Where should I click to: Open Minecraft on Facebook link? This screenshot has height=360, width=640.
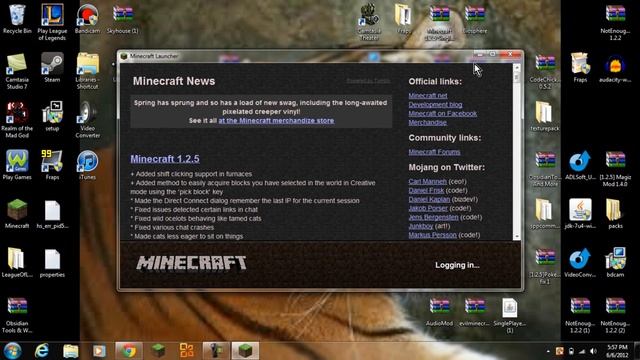tap(442, 113)
